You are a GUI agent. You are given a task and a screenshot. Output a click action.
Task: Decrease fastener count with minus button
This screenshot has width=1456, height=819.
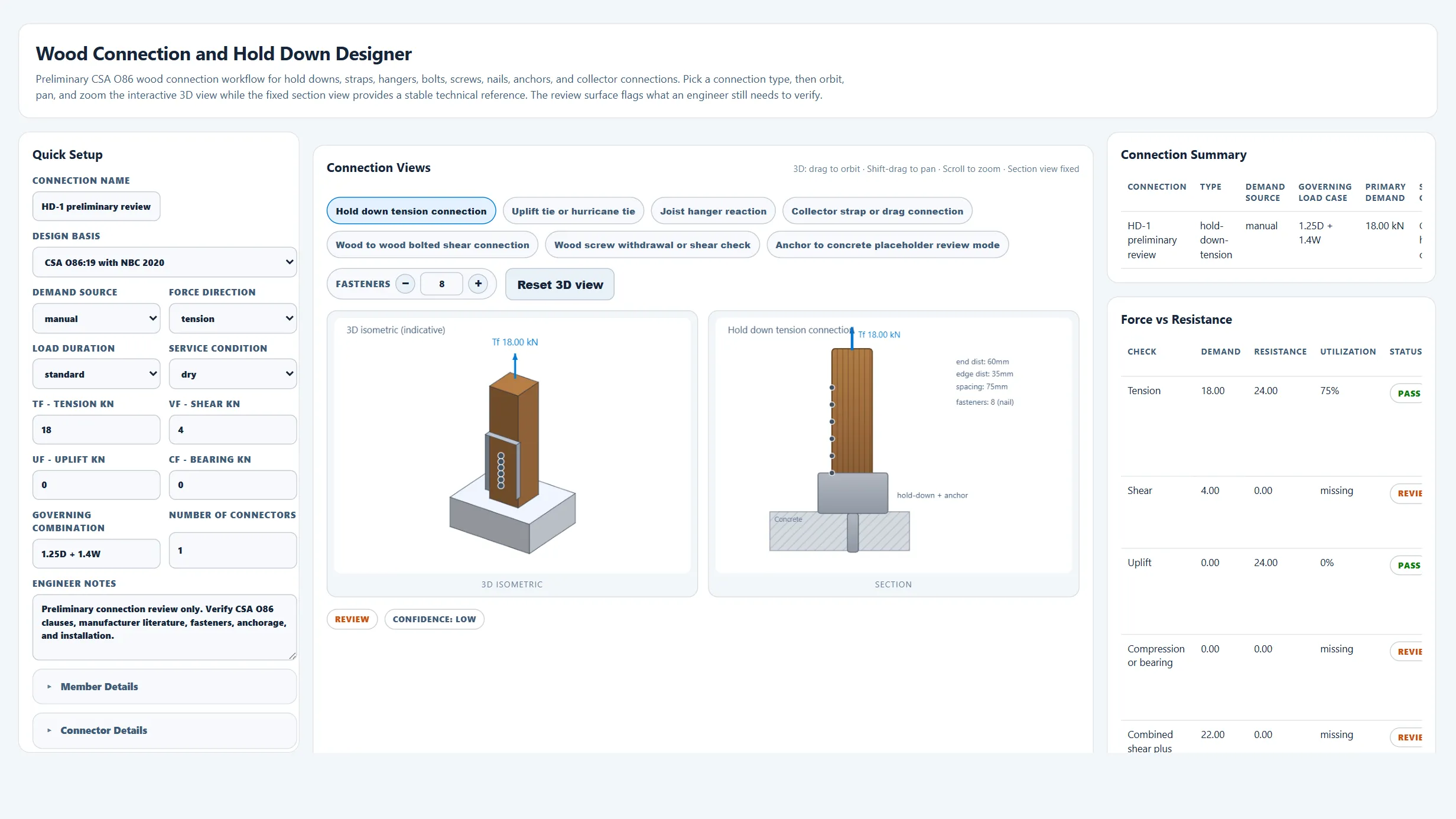pyautogui.click(x=405, y=284)
